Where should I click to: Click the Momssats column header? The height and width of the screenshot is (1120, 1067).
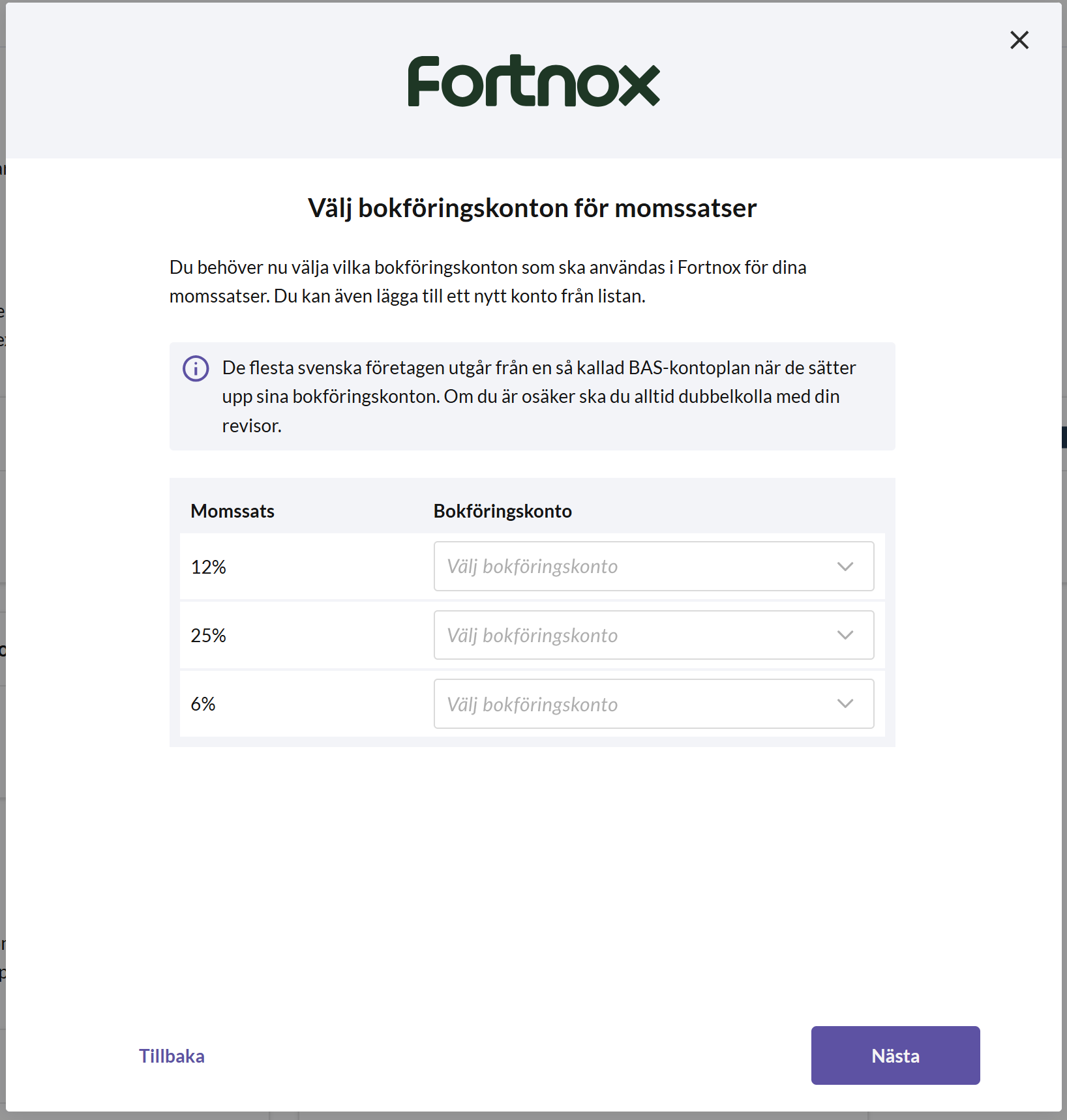pos(232,511)
